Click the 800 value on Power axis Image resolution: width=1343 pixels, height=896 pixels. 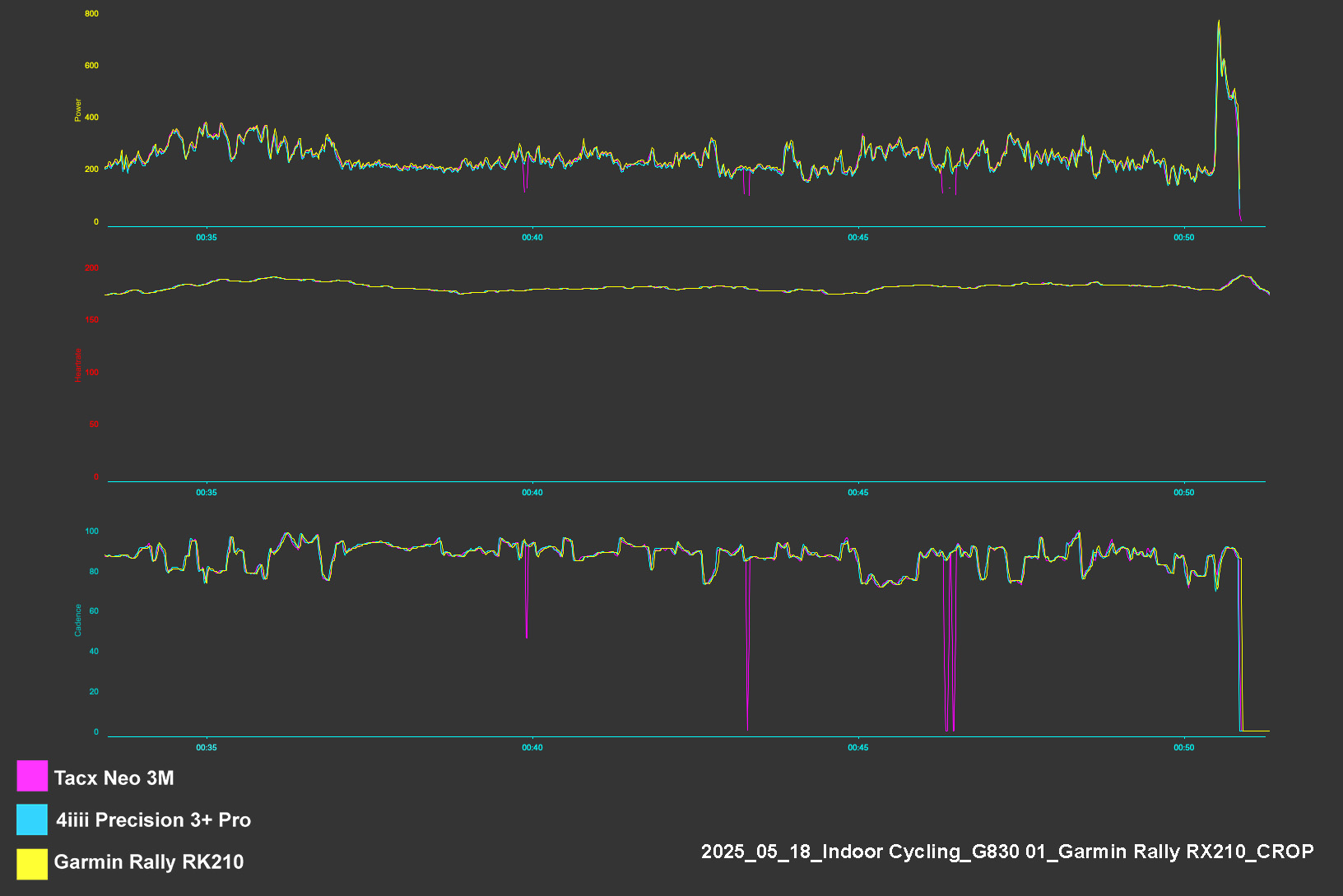point(91,13)
